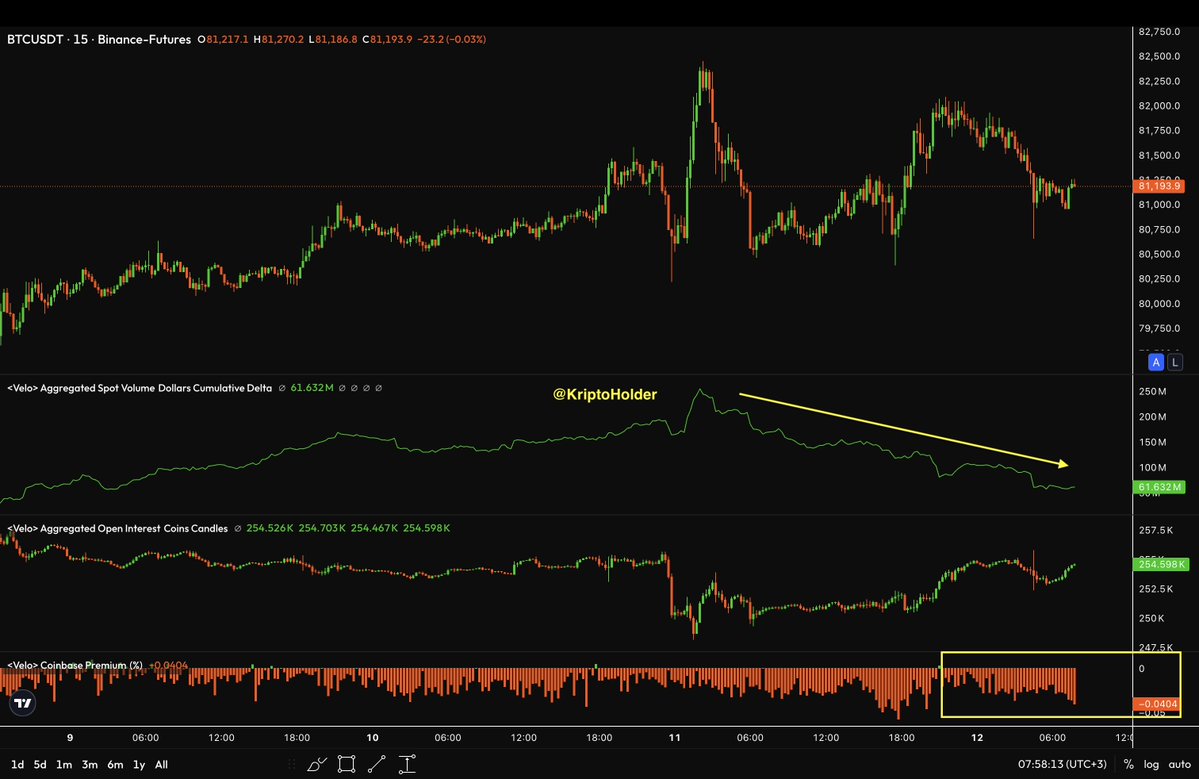
Task: Select the Brush drawing tool
Action: [317, 764]
